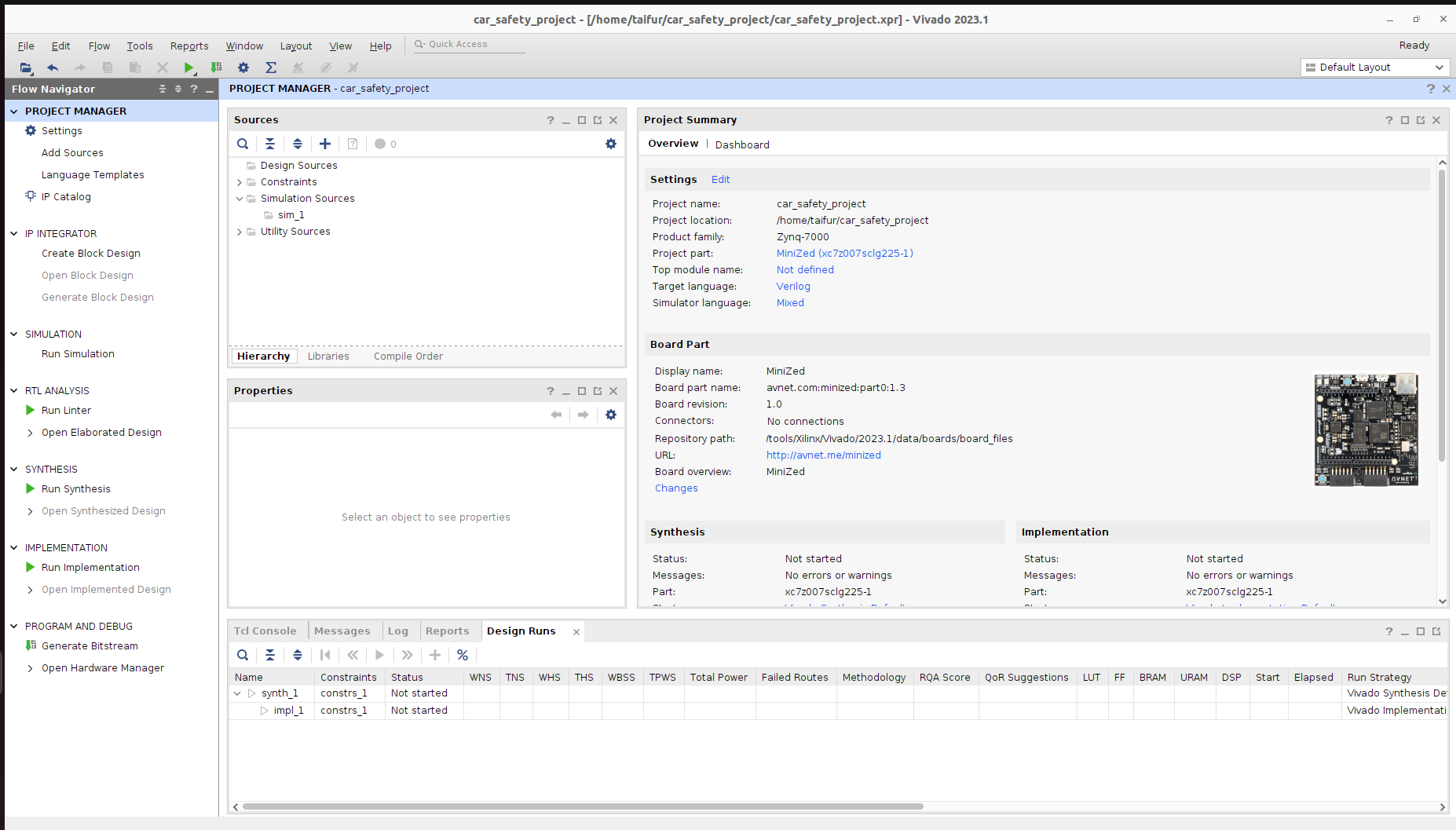Collapse all in Design Runs toolbar
1456x830 pixels.
tap(270, 655)
